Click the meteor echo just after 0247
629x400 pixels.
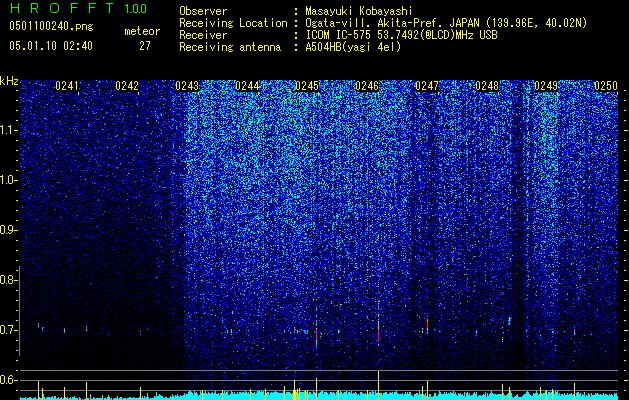[428, 325]
